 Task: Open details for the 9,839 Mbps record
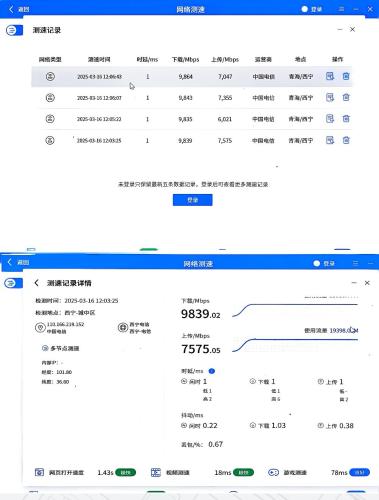point(330,140)
